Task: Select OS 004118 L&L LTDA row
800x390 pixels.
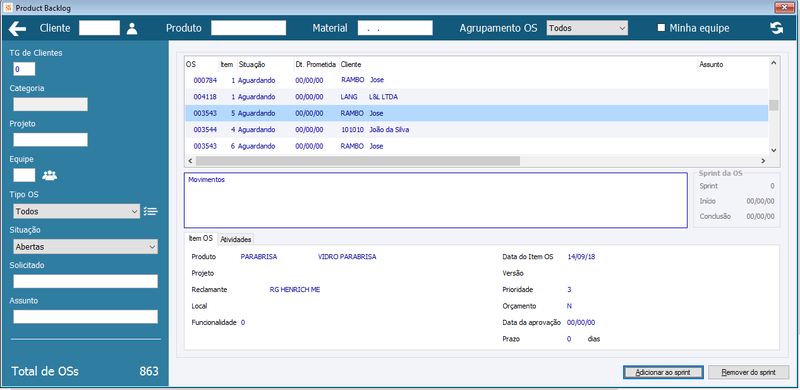Action: click(x=477, y=96)
